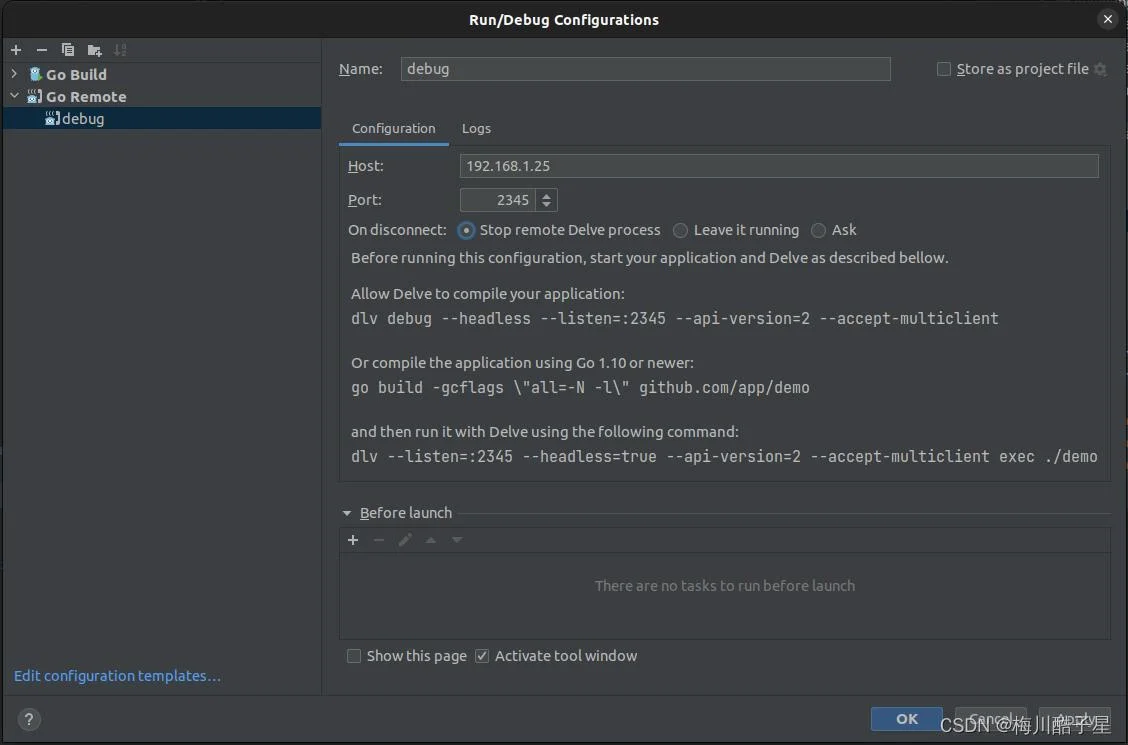
Task: Click gear icon beside Store as project file
Action: (1100, 69)
